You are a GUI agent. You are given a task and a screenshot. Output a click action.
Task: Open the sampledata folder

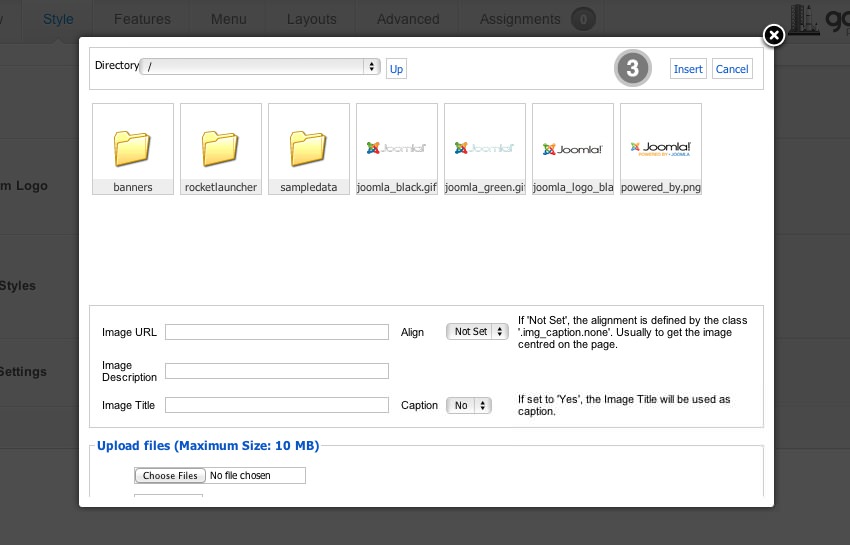click(309, 148)
